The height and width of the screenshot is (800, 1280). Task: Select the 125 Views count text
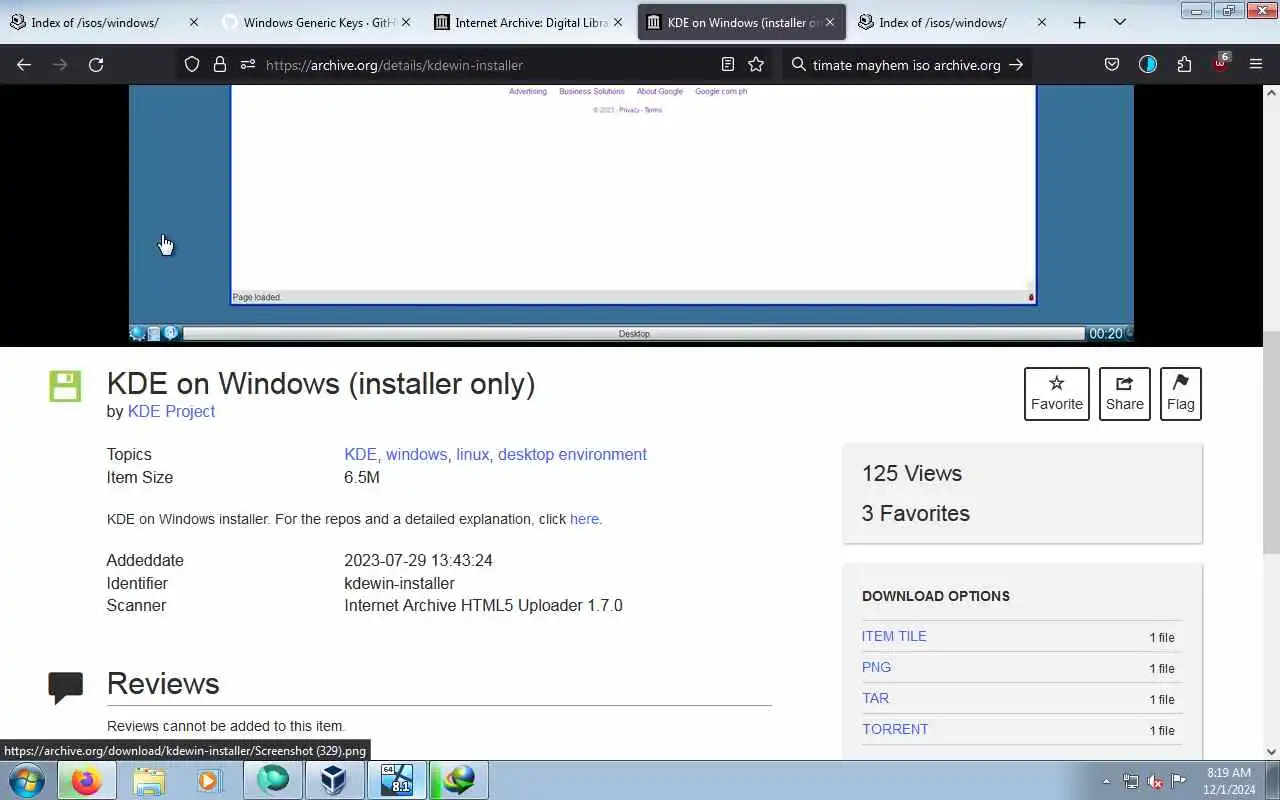(x=912, y=473)
